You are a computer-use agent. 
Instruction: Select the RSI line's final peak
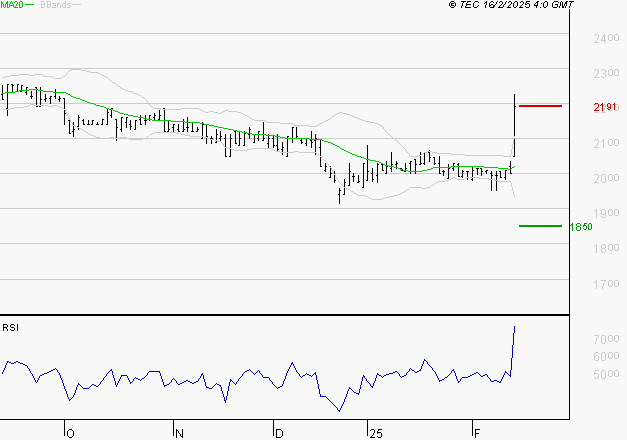click(x=514, y=327)
